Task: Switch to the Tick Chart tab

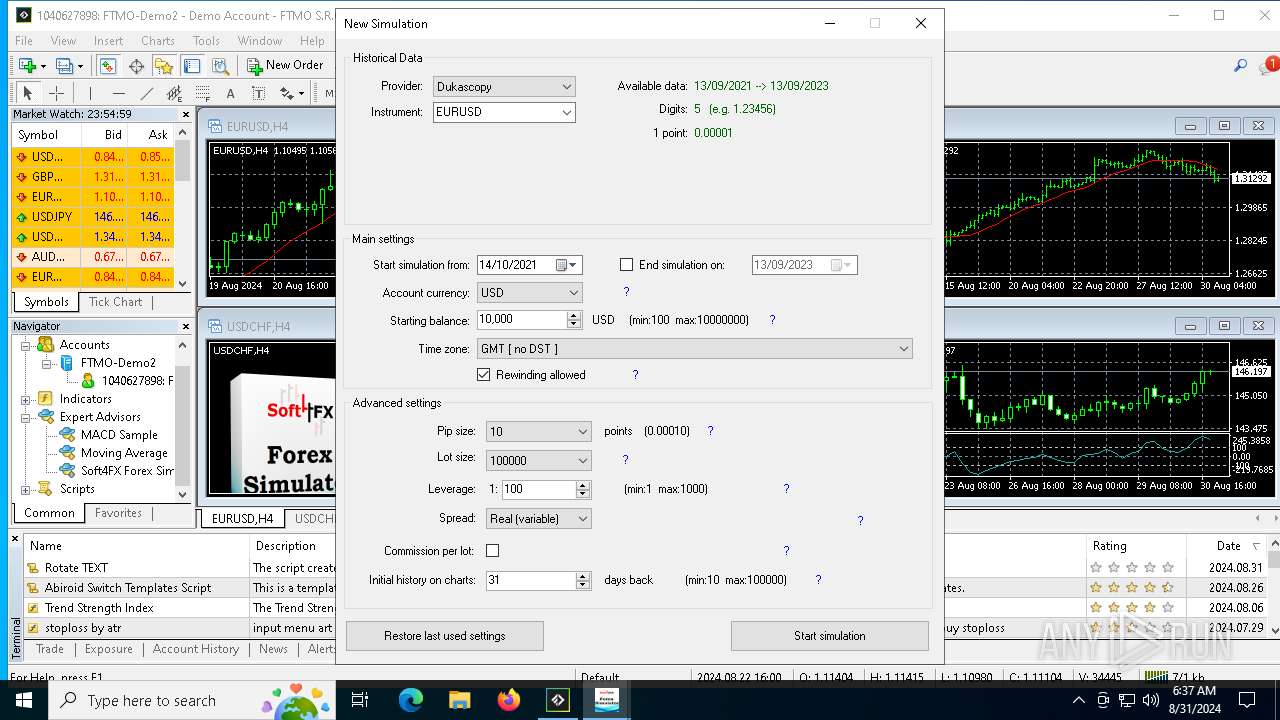Action: [115, 302]
